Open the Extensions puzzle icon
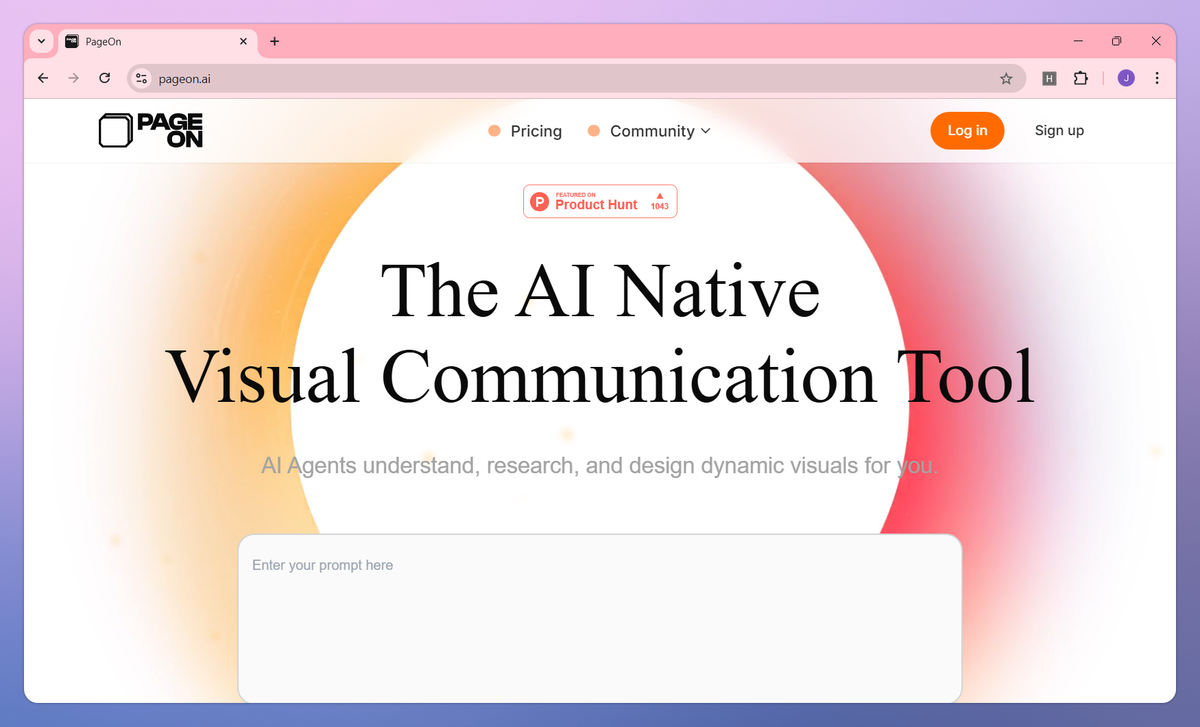Screen dimensions: 1200x727 1080,78
